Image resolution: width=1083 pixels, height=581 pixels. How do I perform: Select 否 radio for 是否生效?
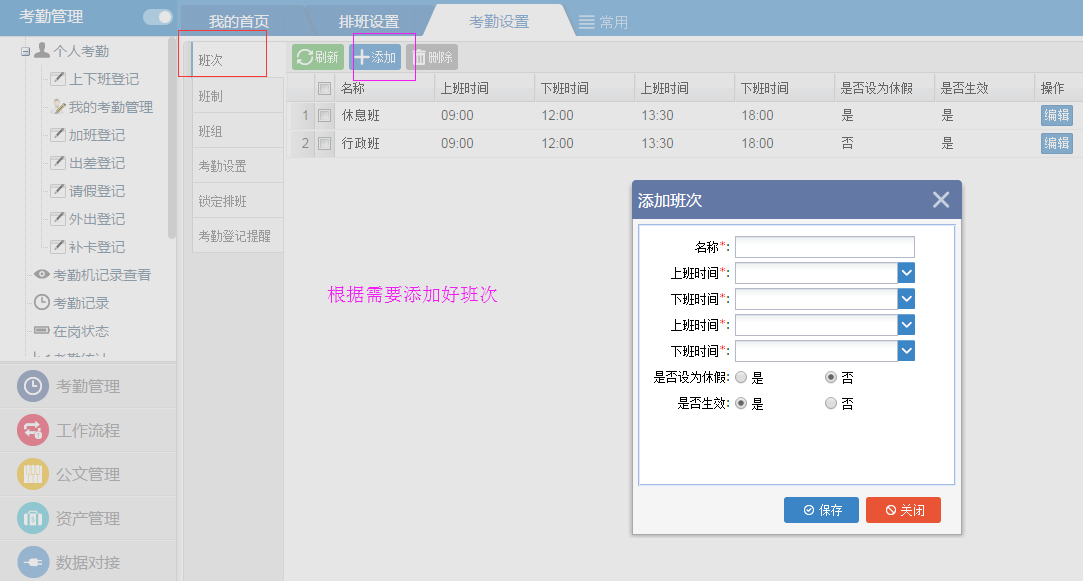click(831, 404)
